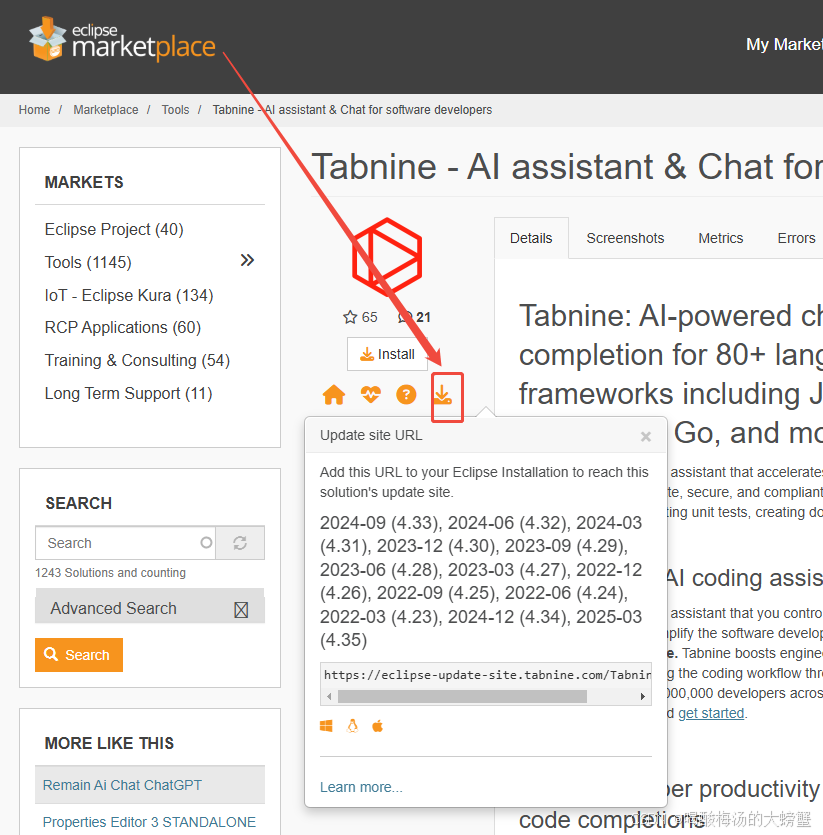823x835 pixels.
Task: Click the horizontal scrollbar thumb under URL
Action: click(462, 697)
